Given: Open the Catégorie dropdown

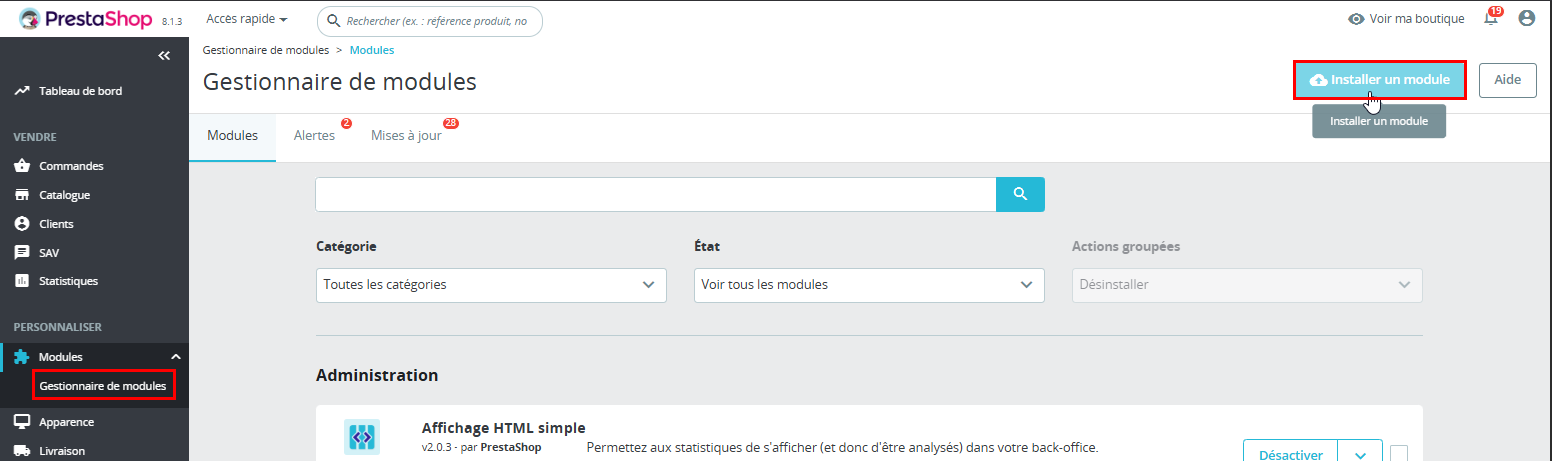Looking at the screenshot, I should 491,285.
